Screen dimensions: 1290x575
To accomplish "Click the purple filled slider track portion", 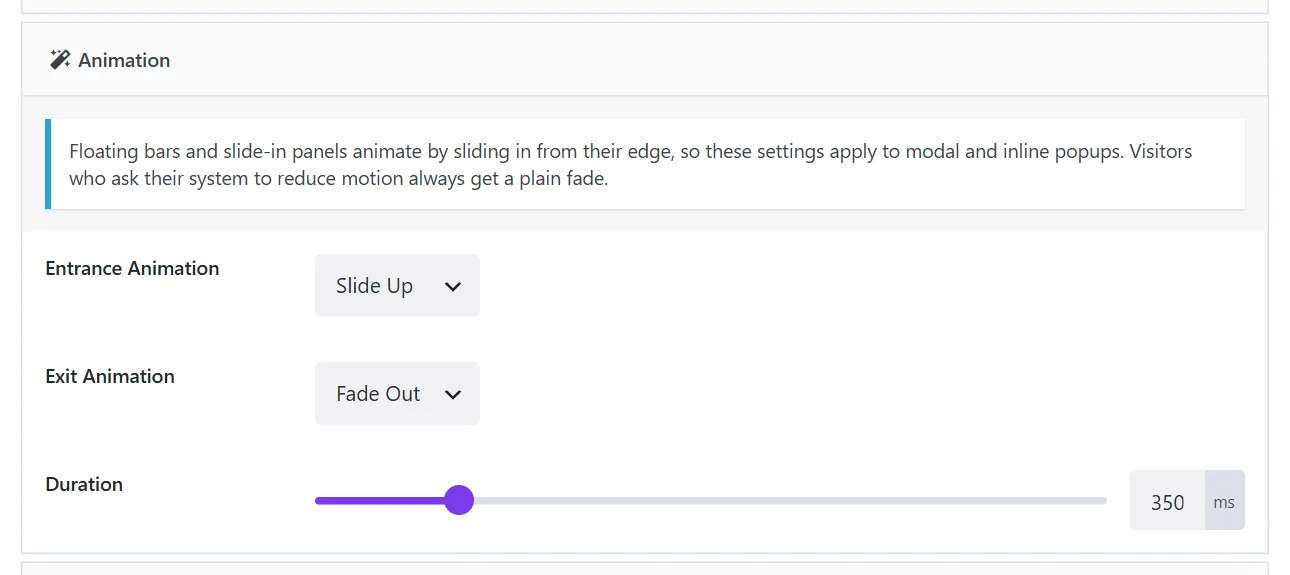I will point(380,500).
